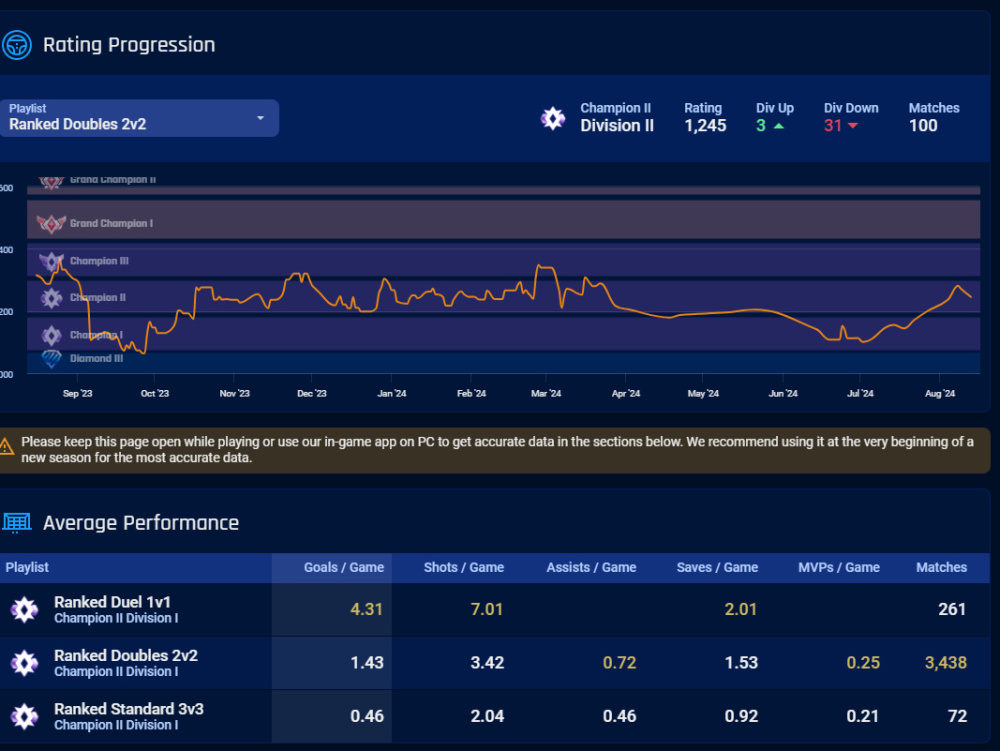Click the green Div Up arrow icon

pos(779,126)
